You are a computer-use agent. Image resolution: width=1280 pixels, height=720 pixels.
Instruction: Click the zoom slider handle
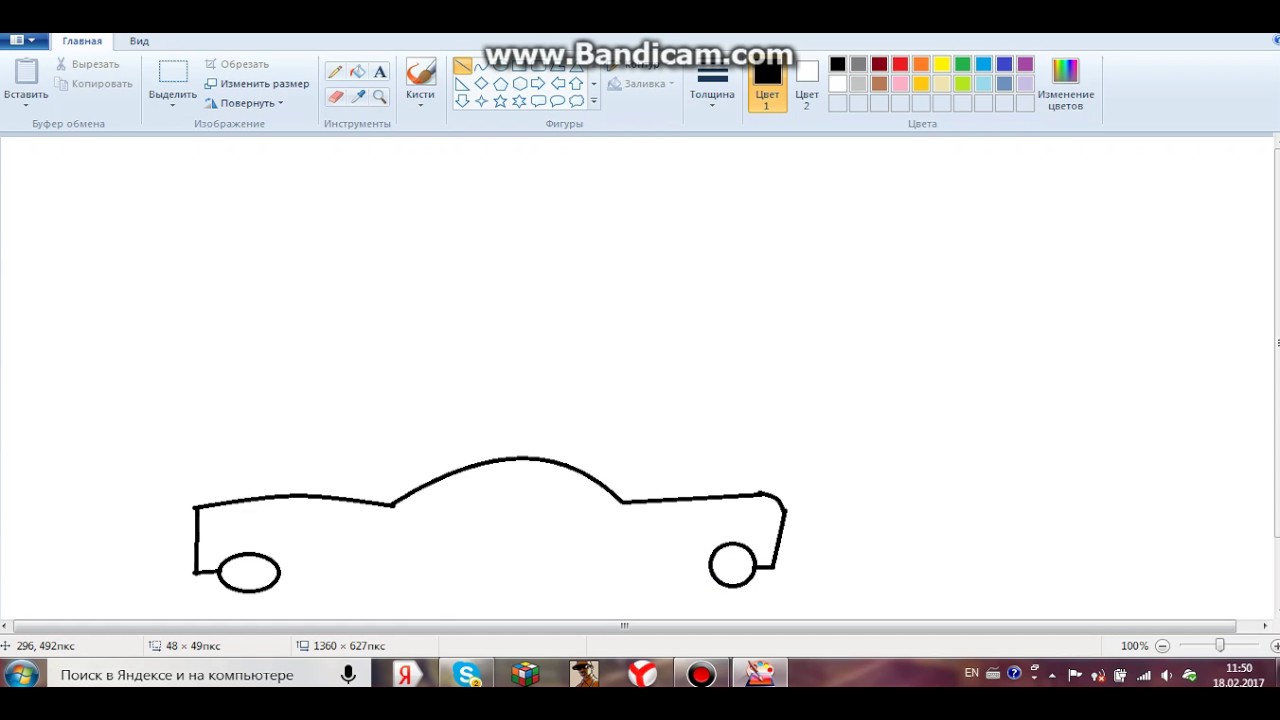point(1219,646)
